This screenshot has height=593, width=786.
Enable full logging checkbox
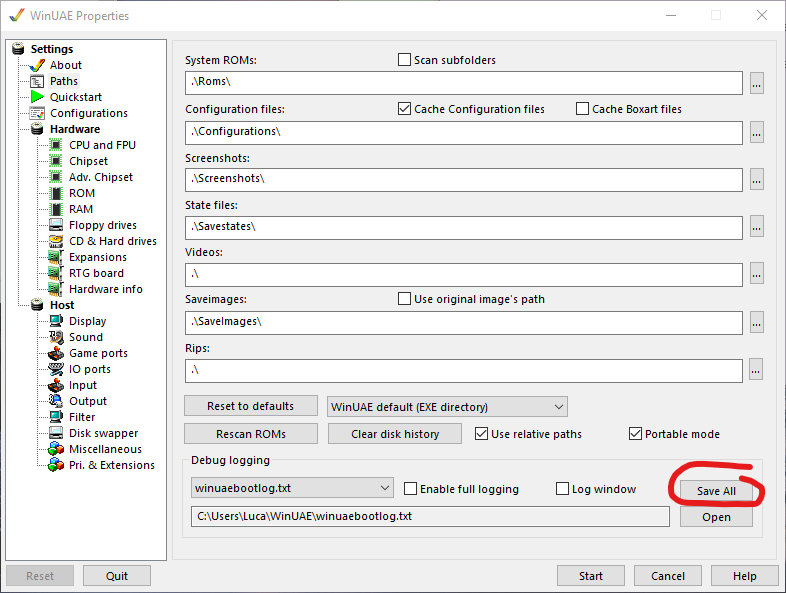[x=410, y=489]
